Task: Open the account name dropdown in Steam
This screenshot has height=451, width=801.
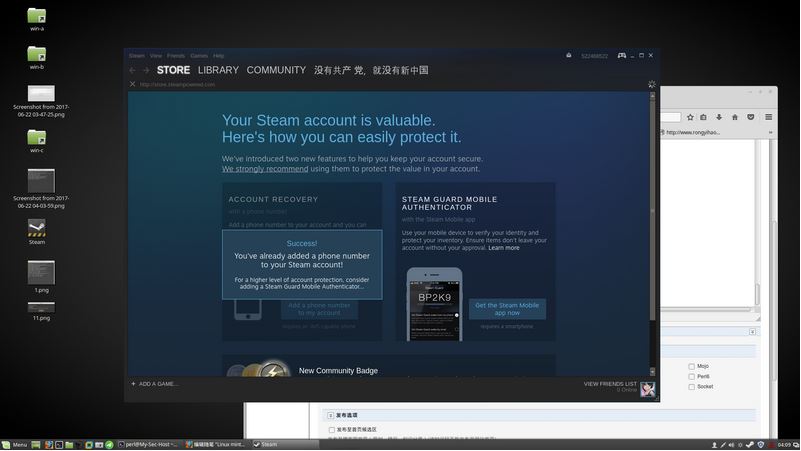Action: [595, 56]
